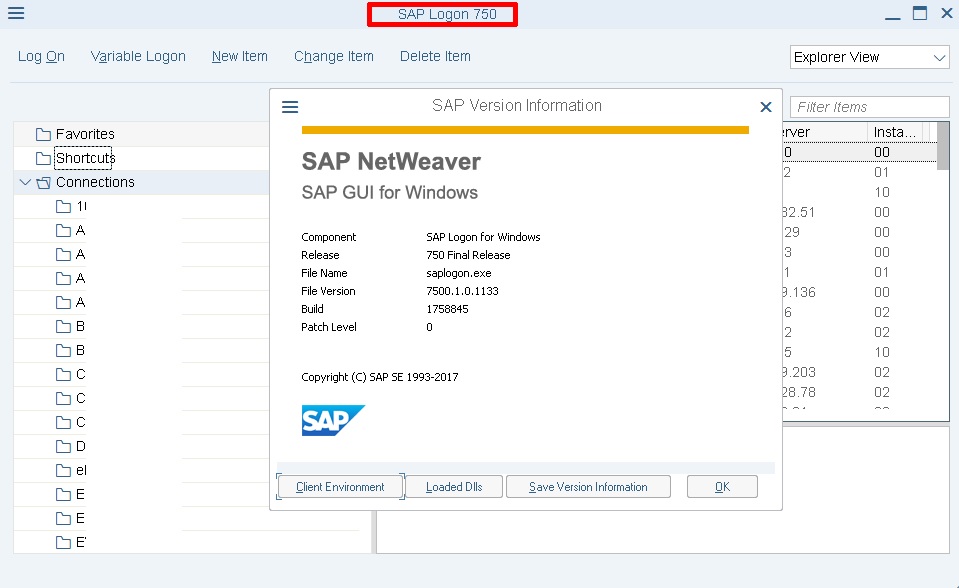Maximize the SAP Logon 750 window

pos(920,13)
